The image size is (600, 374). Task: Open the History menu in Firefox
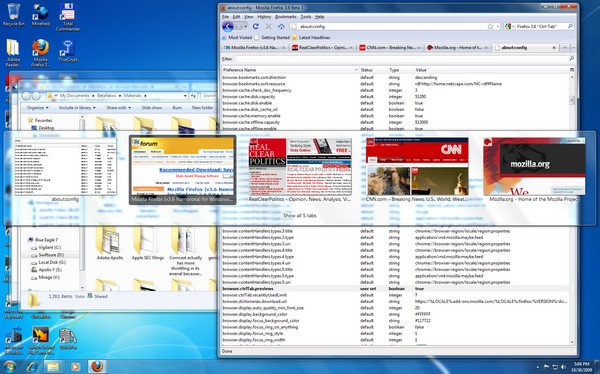[x=264, y=17]
